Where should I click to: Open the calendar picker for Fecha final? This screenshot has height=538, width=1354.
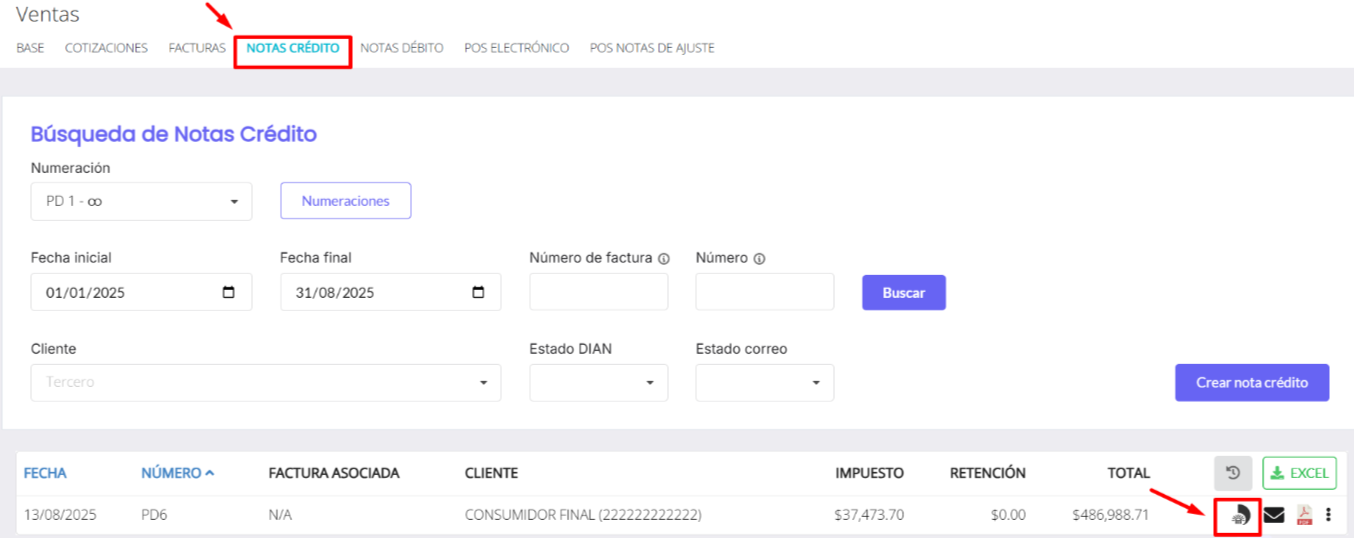(478, 293)
